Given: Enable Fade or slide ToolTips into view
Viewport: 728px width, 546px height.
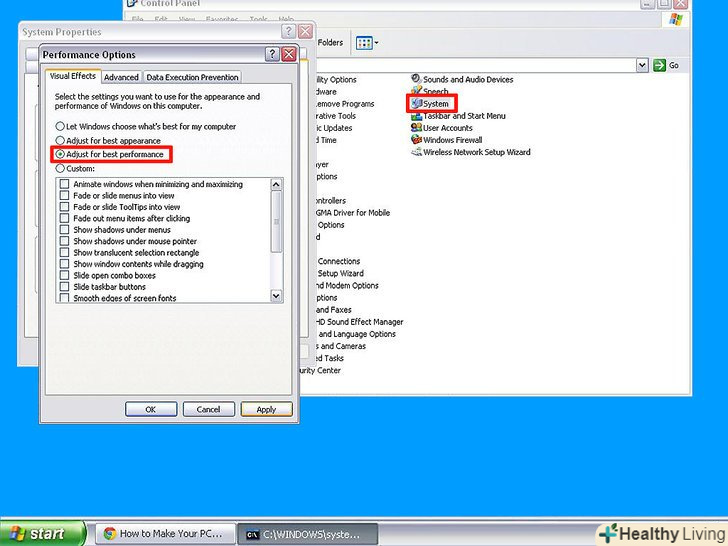Looking at the screenshot, I should [65, 207].
